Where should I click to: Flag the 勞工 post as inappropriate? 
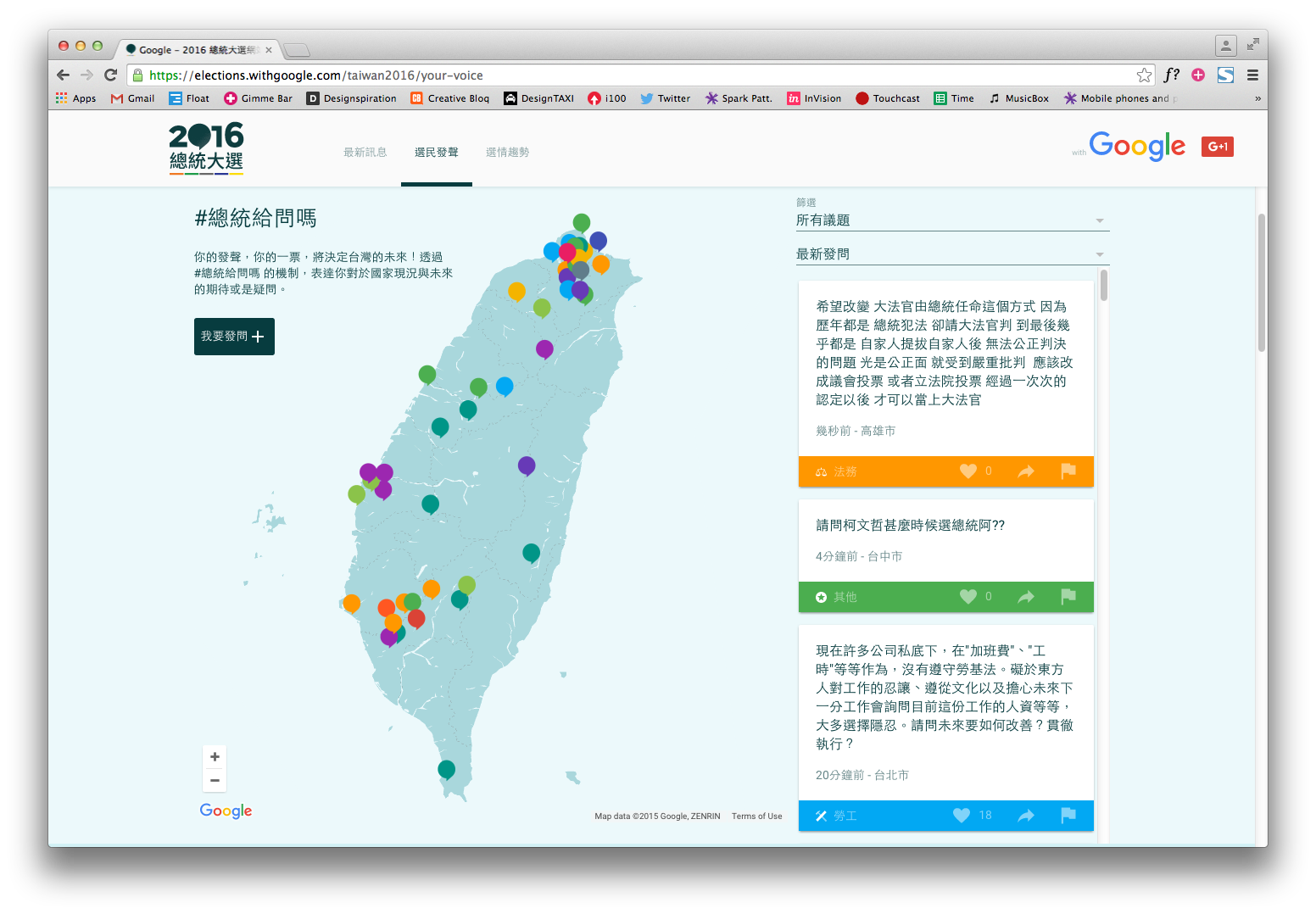[1068, 815]
